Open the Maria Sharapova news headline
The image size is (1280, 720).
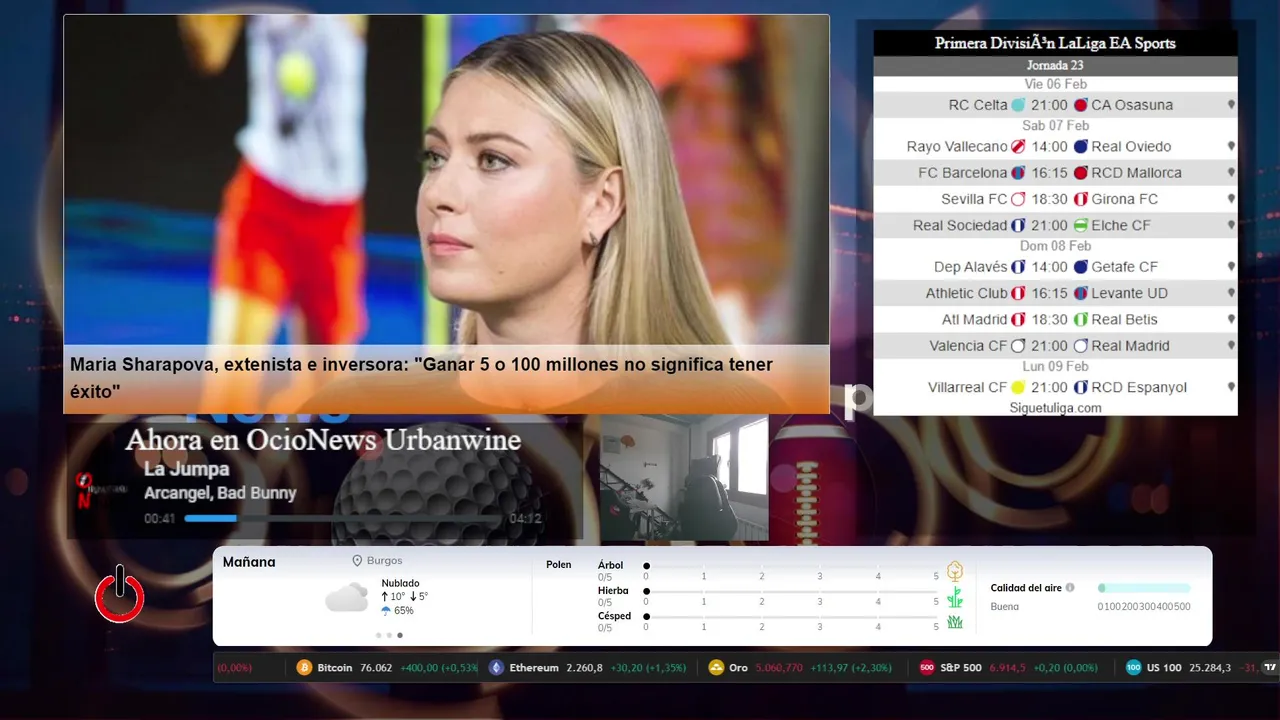tap(421, 378)
